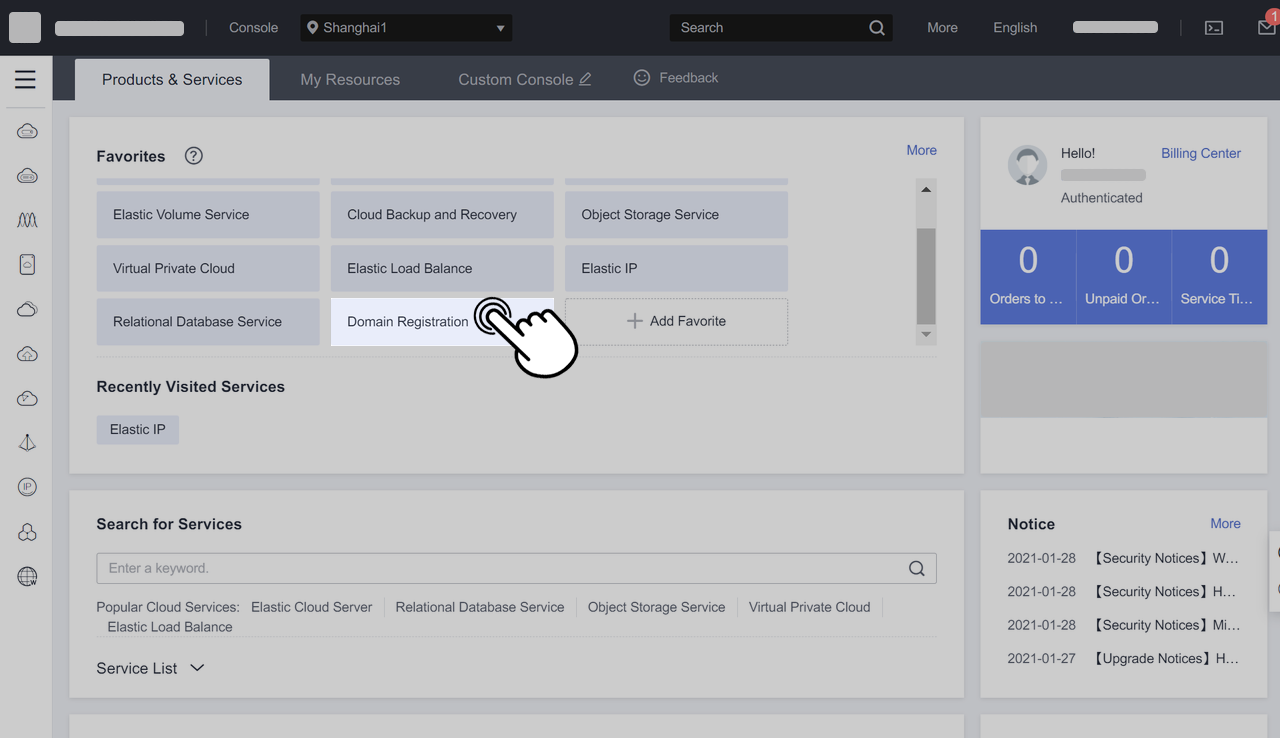Select the Elastic IP sidebar icon
Screen dimensions: 1280x738
26,486
